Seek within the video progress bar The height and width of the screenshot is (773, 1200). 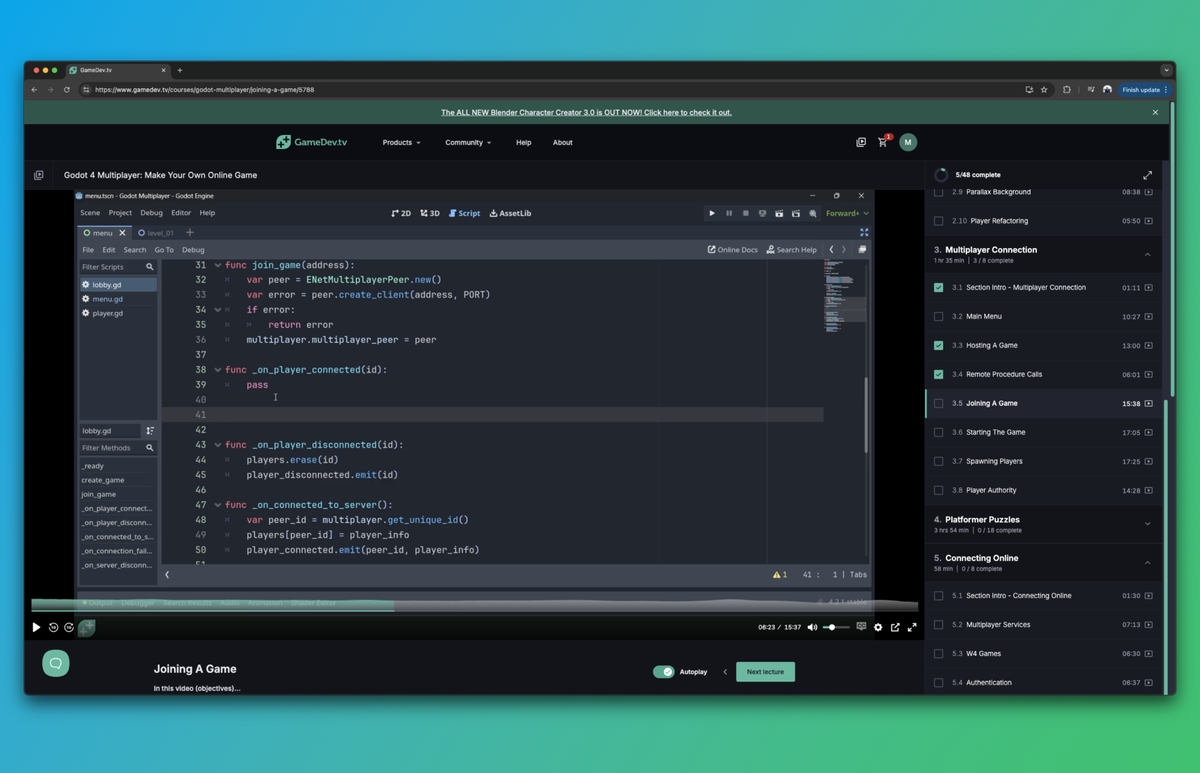[x=475, y=606]
